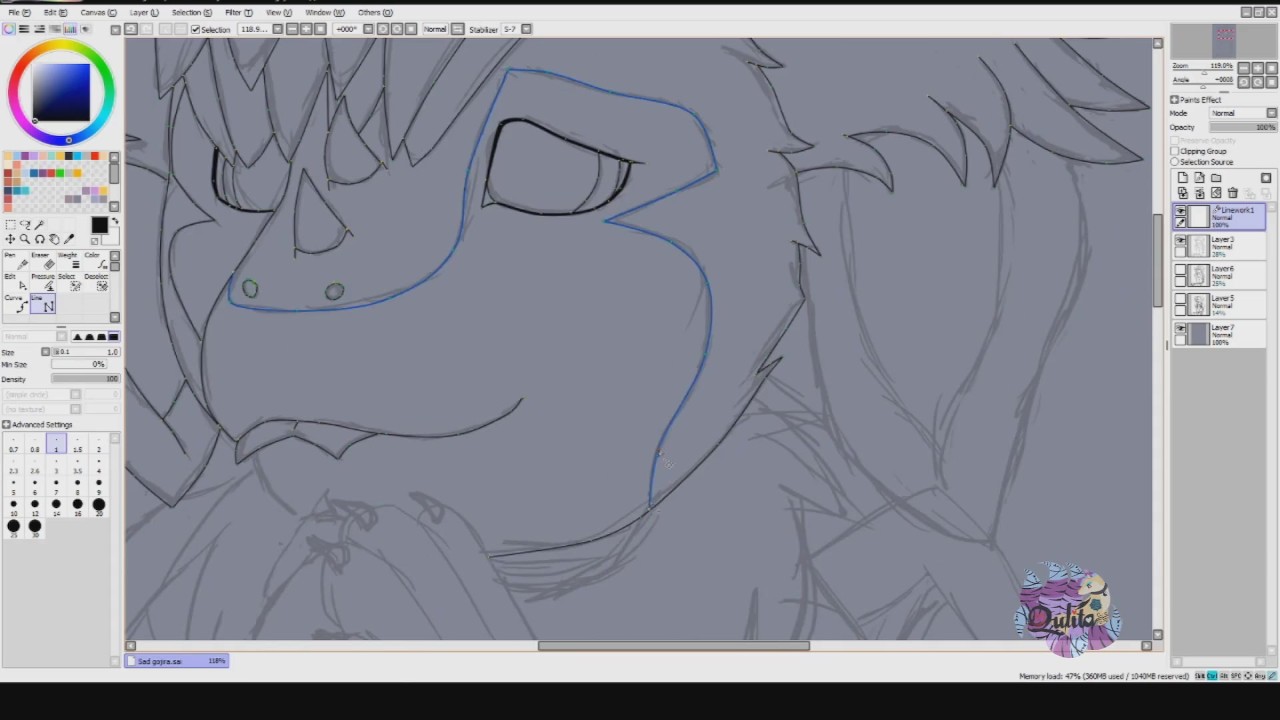Expand the Advanced Settings section
This screenshot has width=1280, height=720.
38,425
